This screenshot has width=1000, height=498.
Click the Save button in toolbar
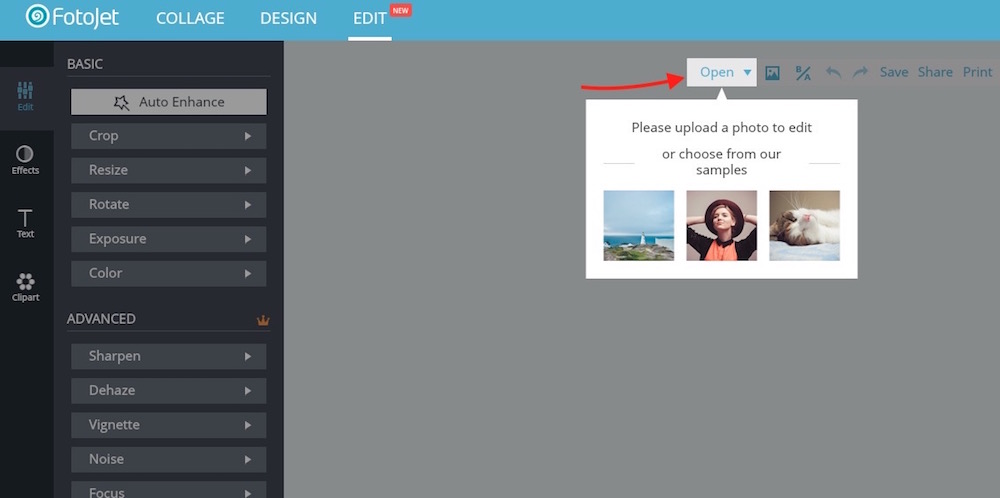pyautogui.click(x=894, y=72)
